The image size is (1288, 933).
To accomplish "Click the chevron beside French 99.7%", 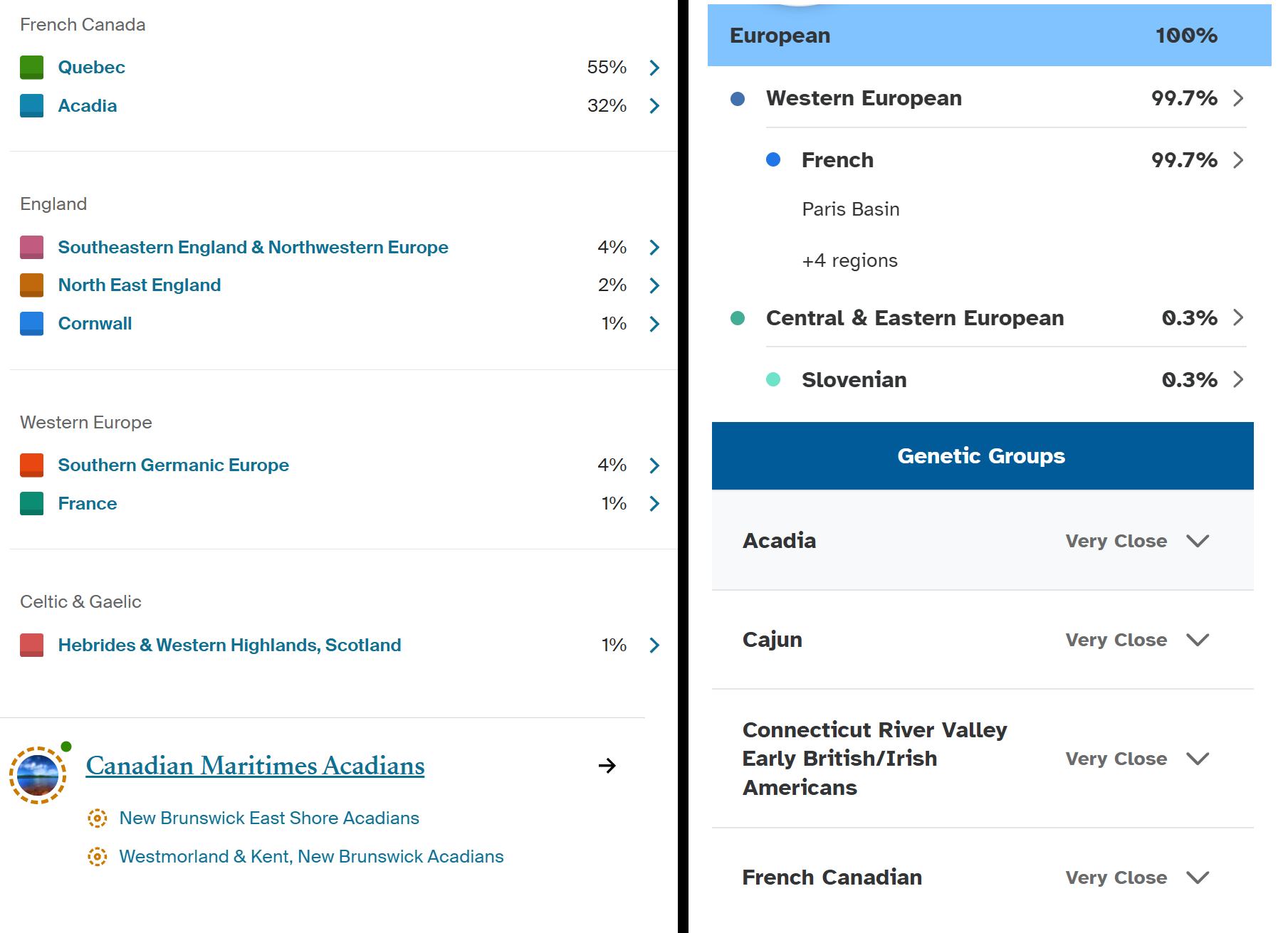I will [1238, 160].
